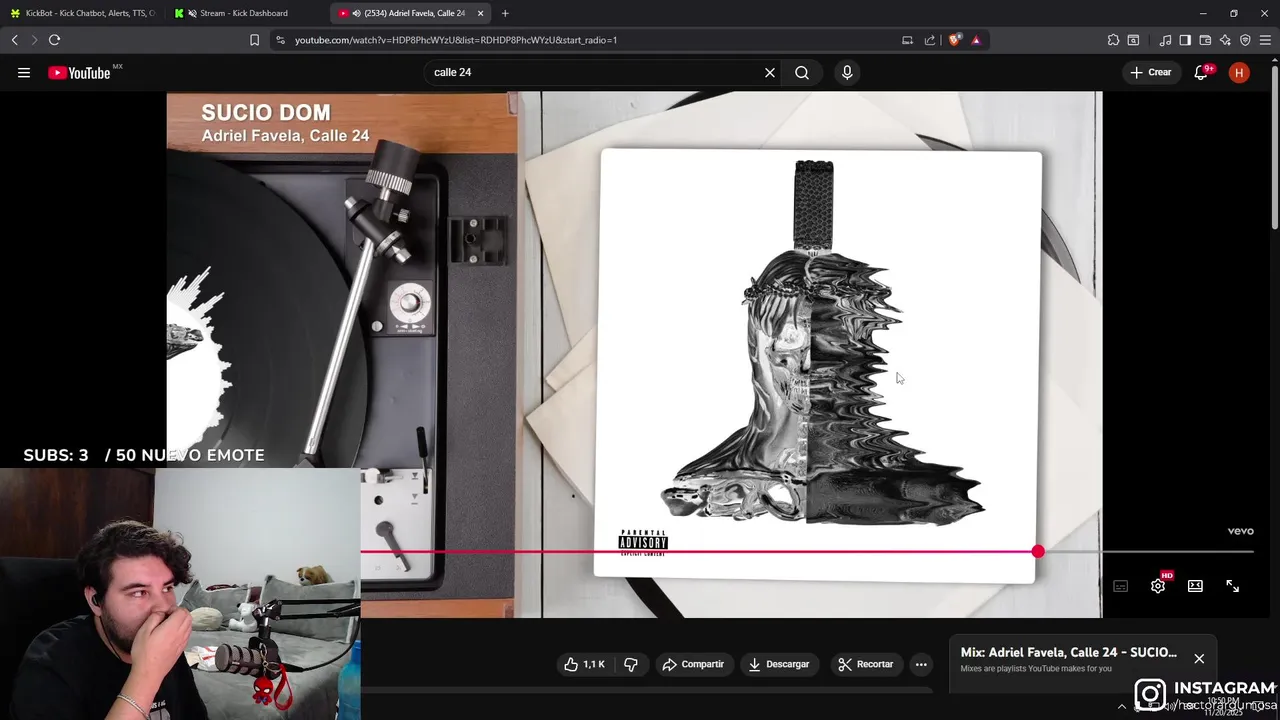Toggle subtitles on the player
Screen dimensions: 1280x720
pos(1120,586)
